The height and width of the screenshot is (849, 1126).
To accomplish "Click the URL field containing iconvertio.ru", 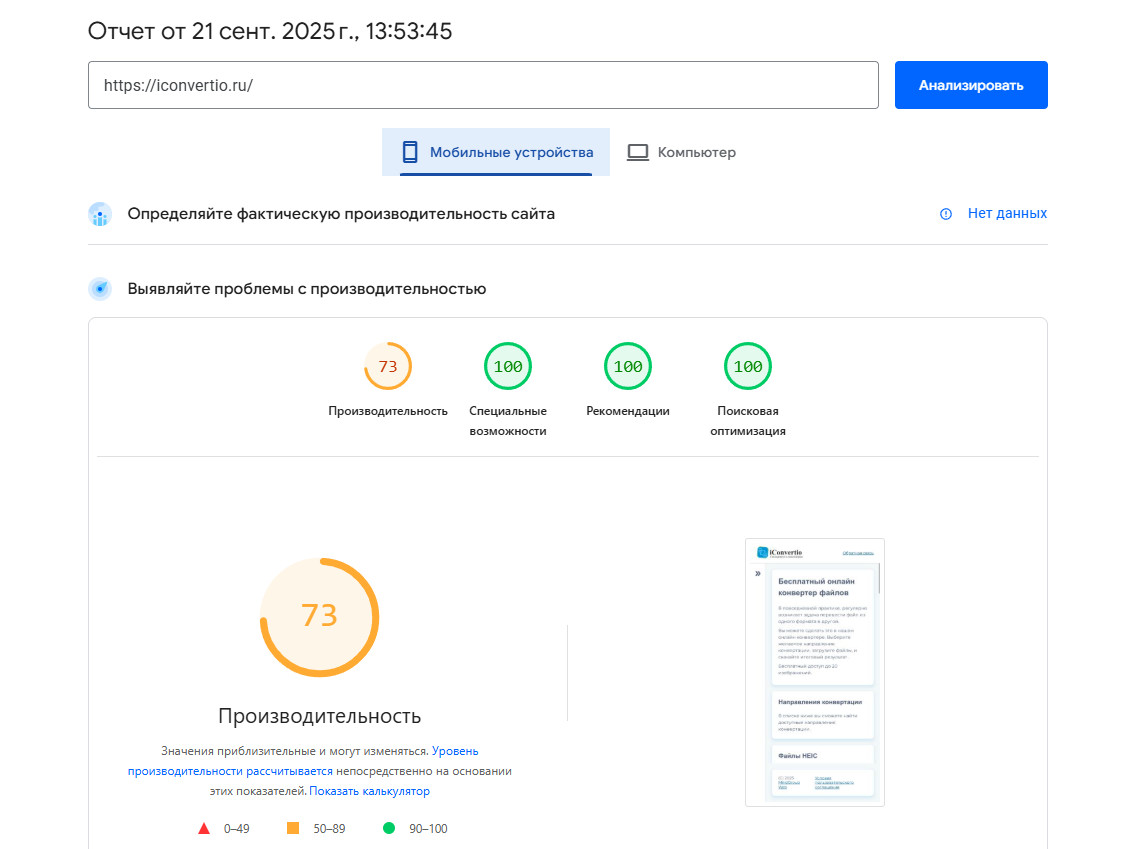I will 483,85.
